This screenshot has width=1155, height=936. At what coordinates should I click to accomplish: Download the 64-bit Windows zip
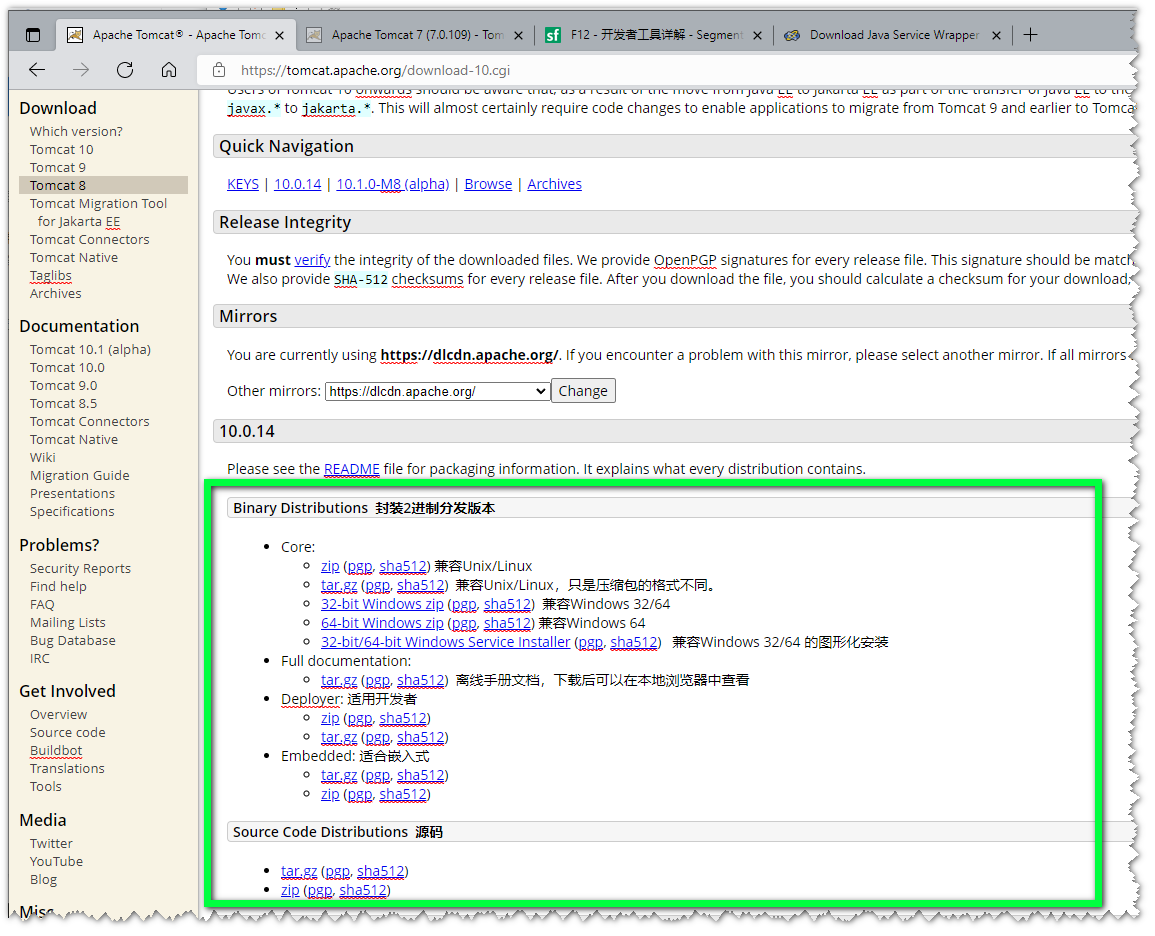click(382, 624)
